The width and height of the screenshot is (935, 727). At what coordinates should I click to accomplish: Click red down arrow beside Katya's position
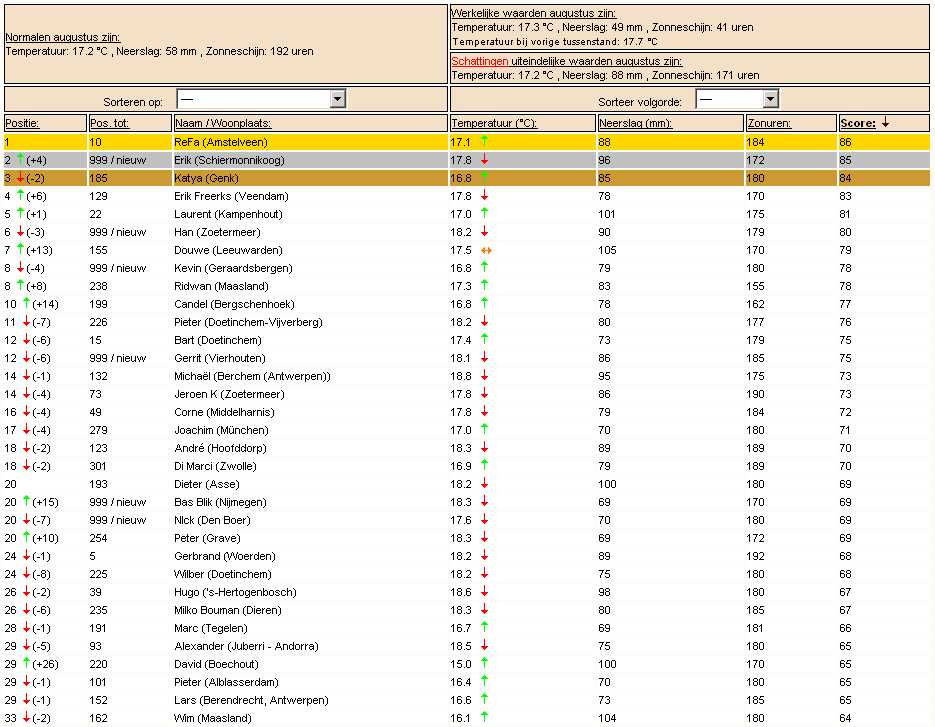pyautogui.click(x=20, y=177)
